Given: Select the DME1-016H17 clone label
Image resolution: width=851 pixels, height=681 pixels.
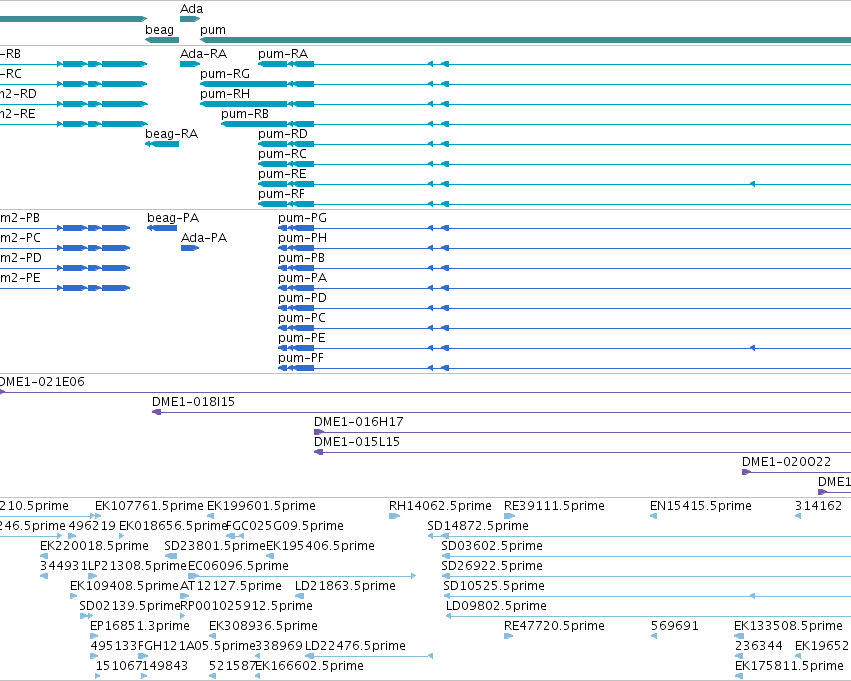Looking at the screenshot, I should 359,422.
